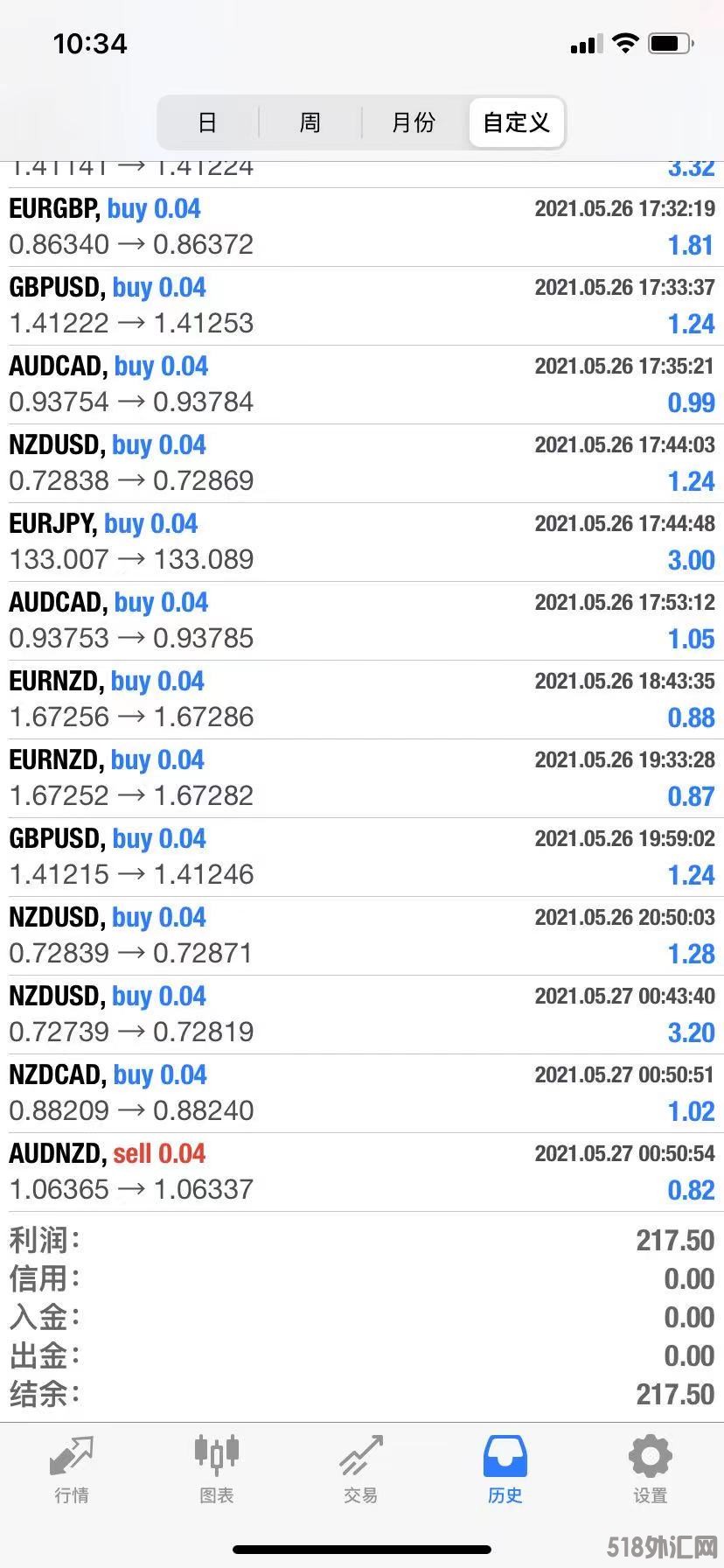
Task: Tap the 10:34 status bar clock
Action: coord(90,44)
